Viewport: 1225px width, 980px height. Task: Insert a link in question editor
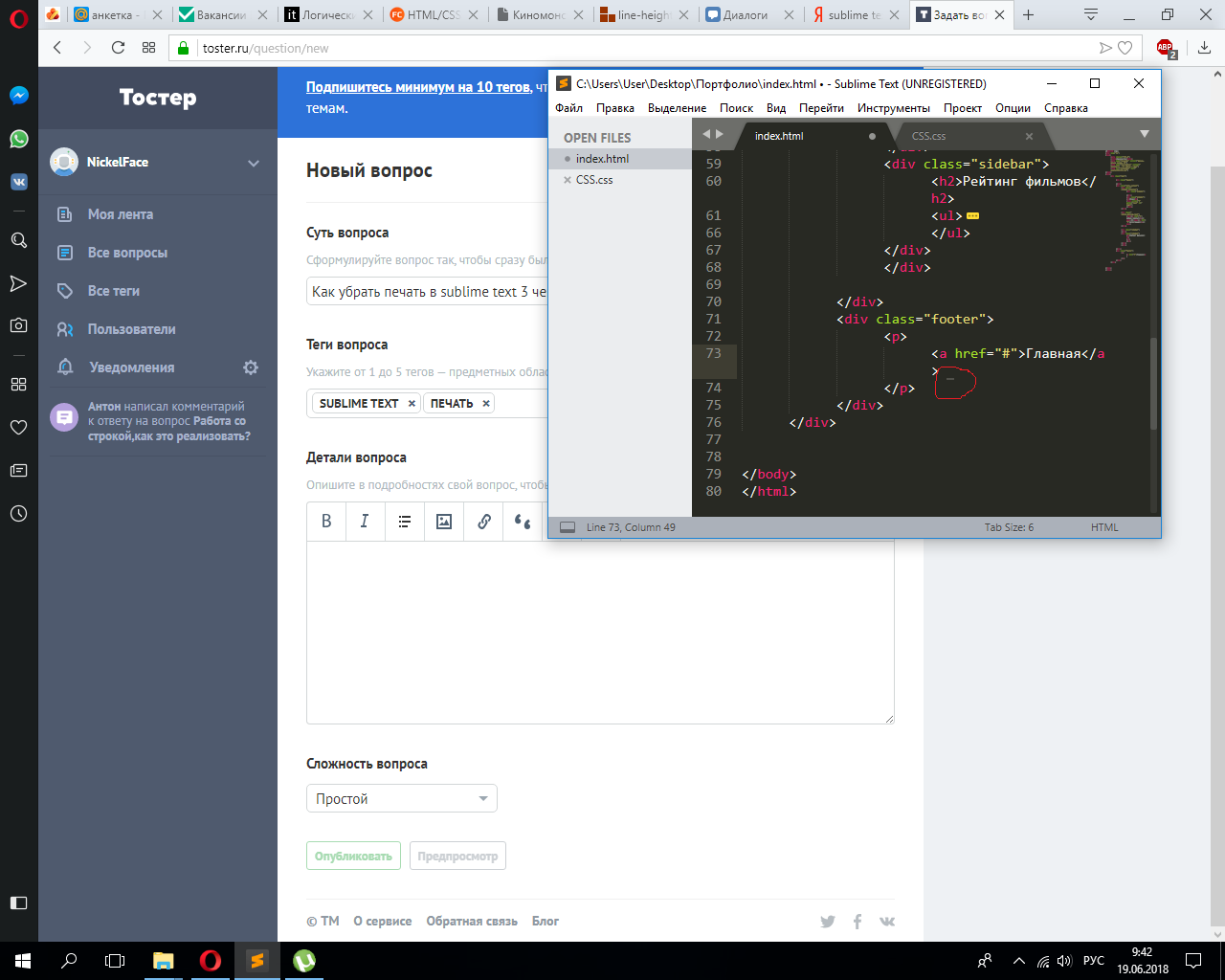tap(484, 522)
